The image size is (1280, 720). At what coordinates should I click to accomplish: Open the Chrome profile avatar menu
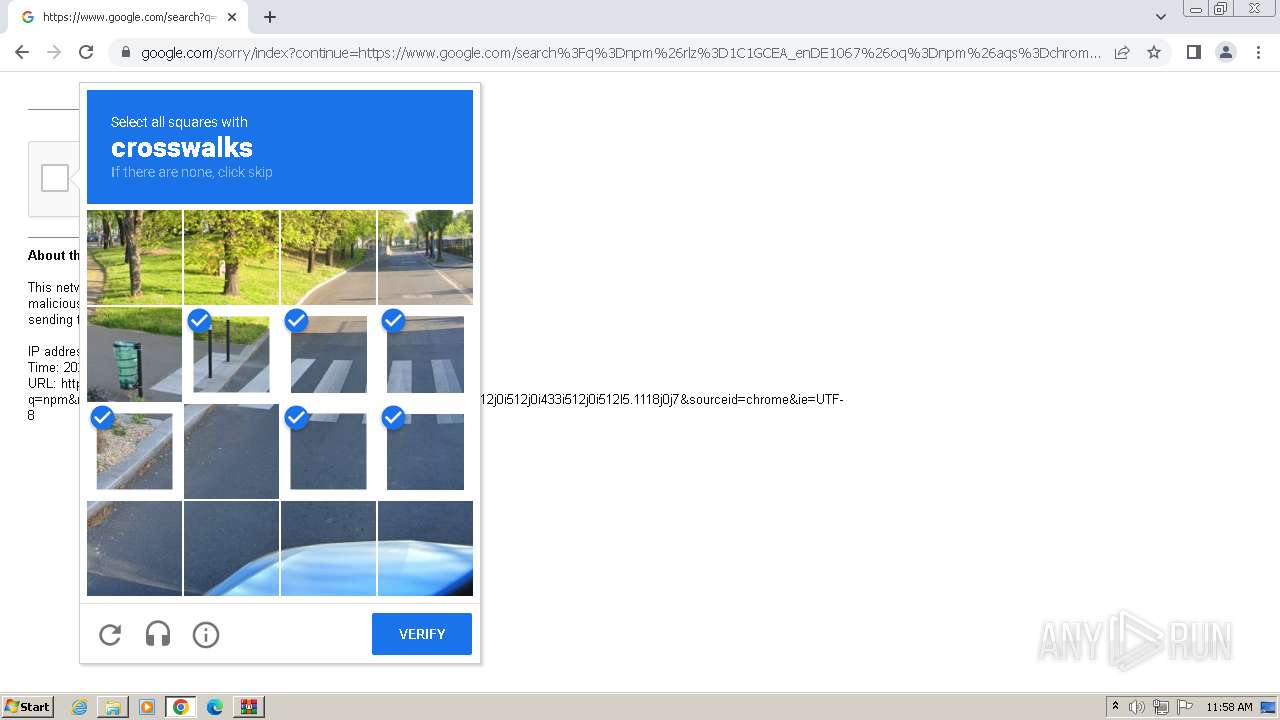(1226, 52)
